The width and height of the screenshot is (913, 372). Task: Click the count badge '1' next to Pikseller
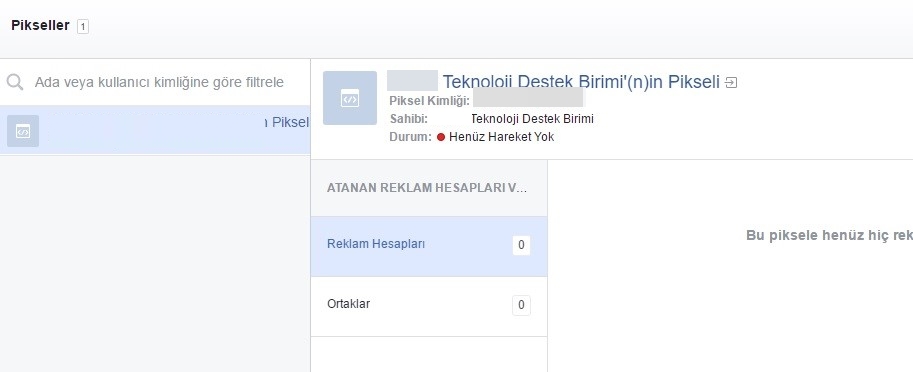click(83, 26)
